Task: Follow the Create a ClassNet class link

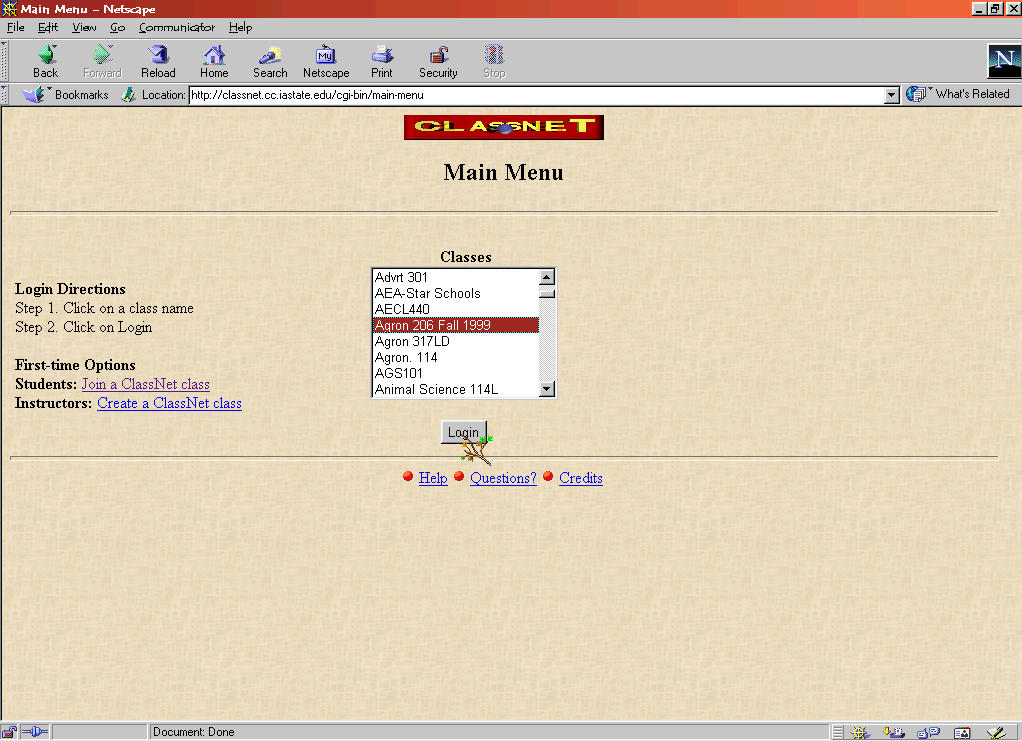Action: [169, 403]
